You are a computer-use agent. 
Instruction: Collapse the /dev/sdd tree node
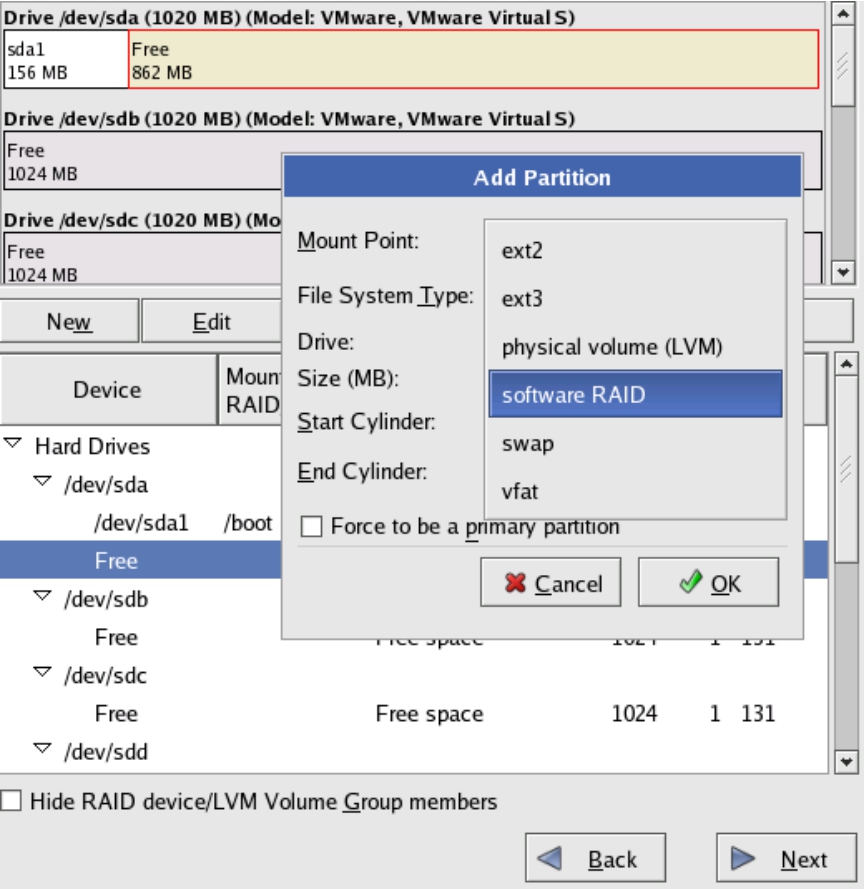tap(42, 749)
